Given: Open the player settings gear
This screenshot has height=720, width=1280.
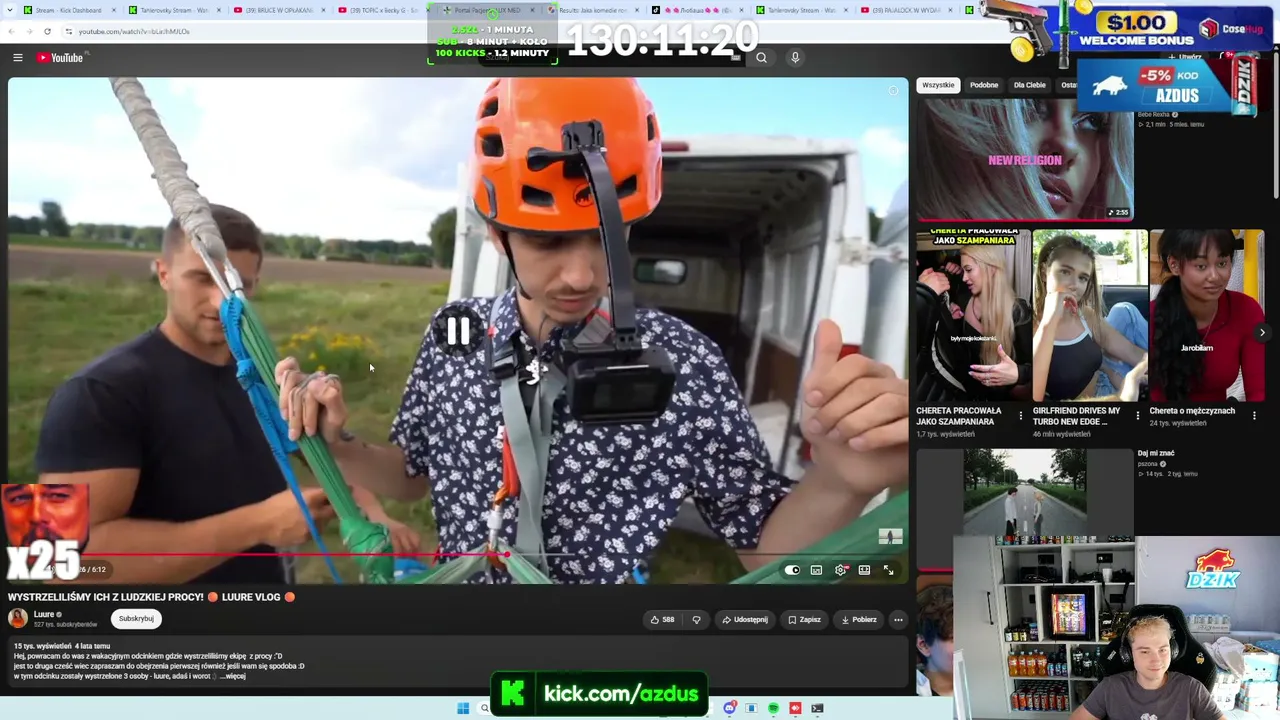Looking at the screenshot, I should pyautogui.click(x=840, y=570).
